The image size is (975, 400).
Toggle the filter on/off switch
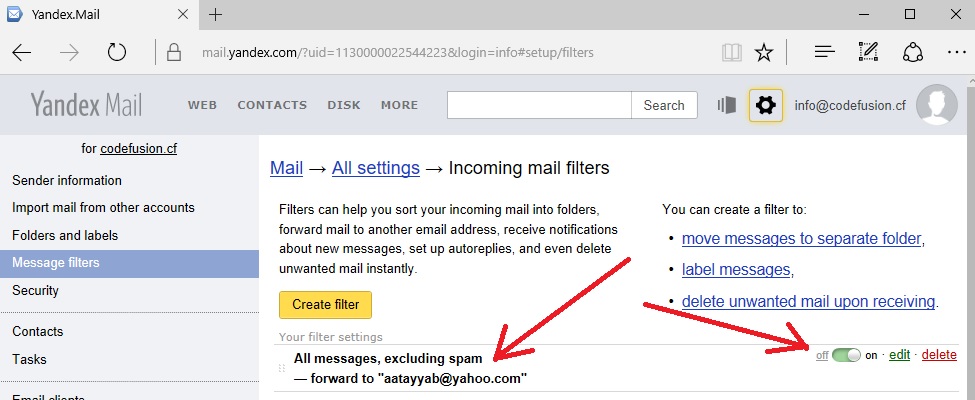(846, 355)
